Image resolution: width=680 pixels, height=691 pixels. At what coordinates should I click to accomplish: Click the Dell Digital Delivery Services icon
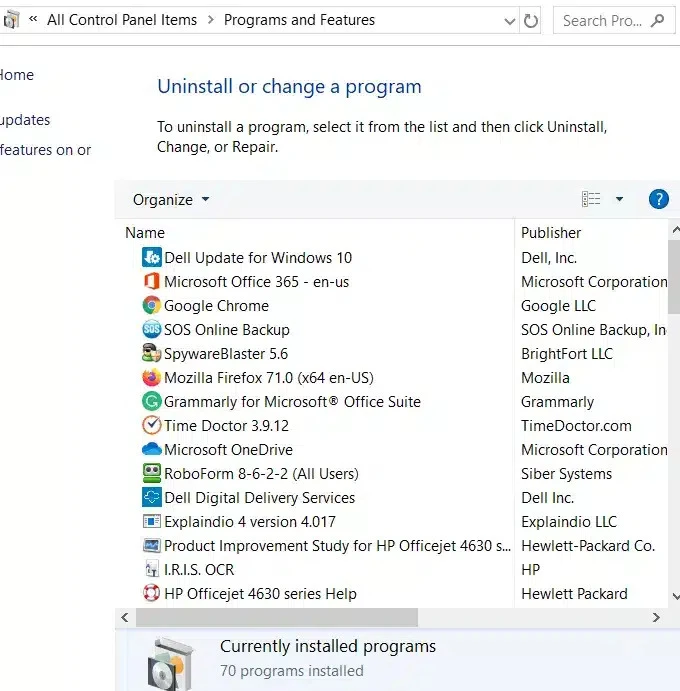[x=152, y=497]
